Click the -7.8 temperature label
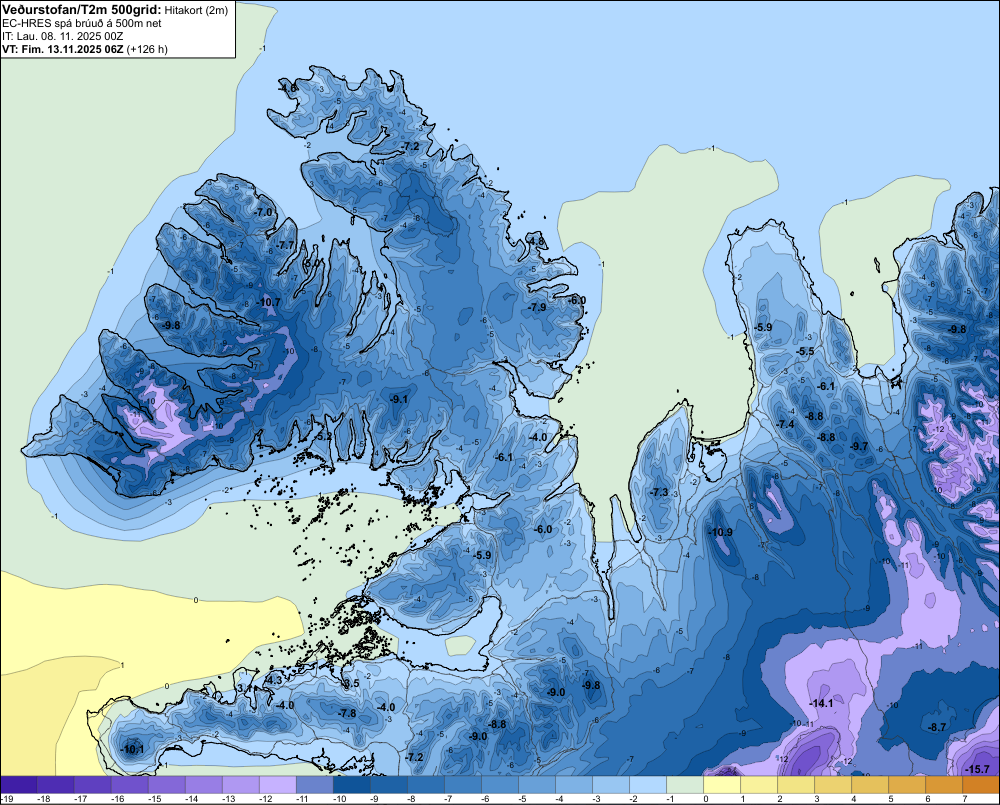This screenshot has width=1000, height=805. coord(347,713)
